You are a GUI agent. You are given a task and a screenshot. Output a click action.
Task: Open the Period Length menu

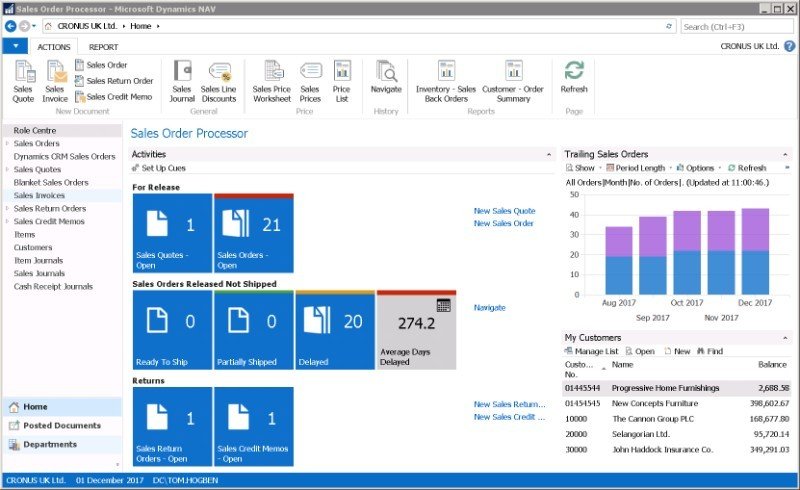pos(636,168)
